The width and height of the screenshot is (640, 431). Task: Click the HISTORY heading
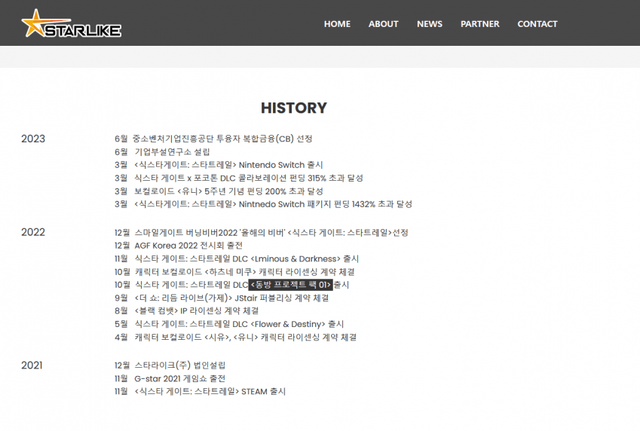tap(293, 108)
